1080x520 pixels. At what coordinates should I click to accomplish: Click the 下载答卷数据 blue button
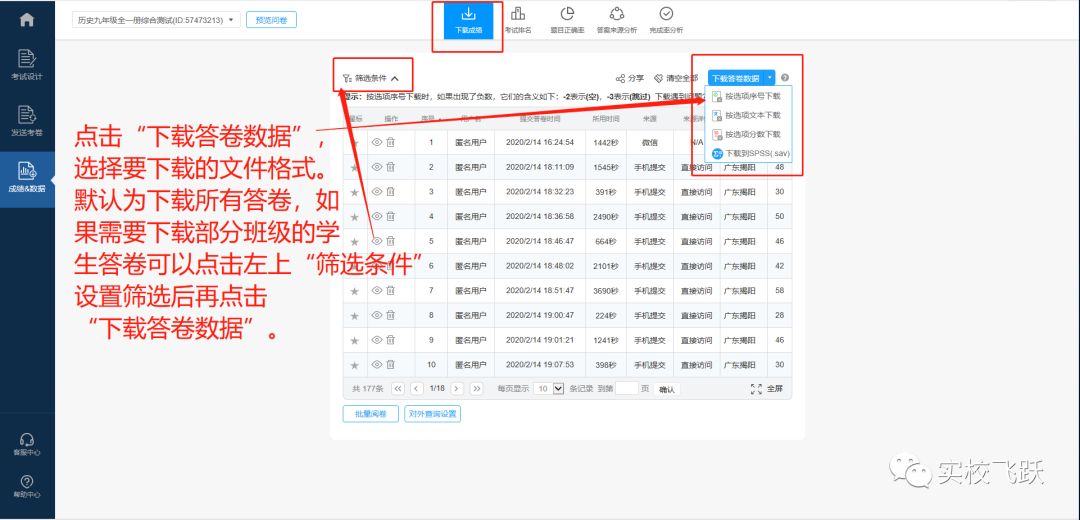point(736,79)
